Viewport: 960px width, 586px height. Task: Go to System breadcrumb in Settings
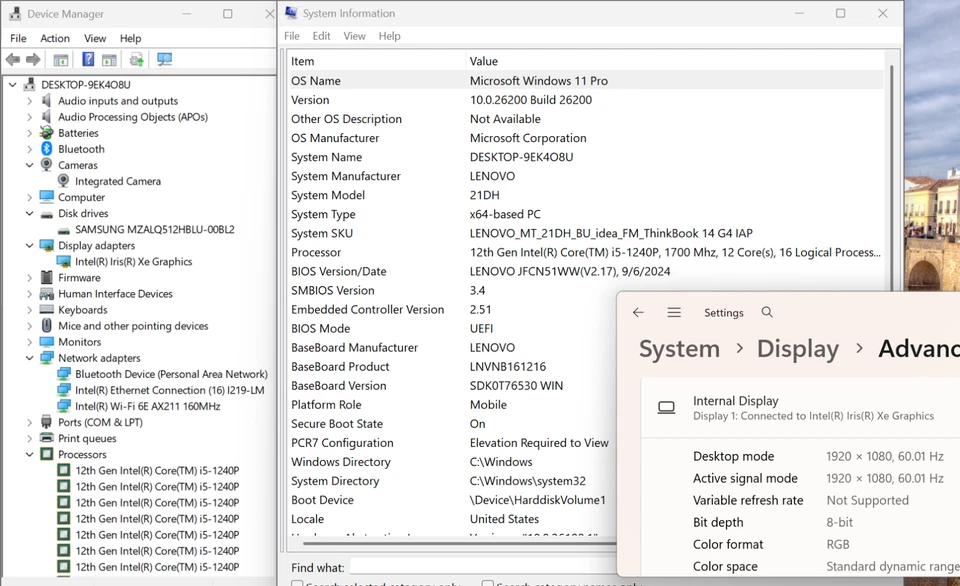click(x=680, y=348)
